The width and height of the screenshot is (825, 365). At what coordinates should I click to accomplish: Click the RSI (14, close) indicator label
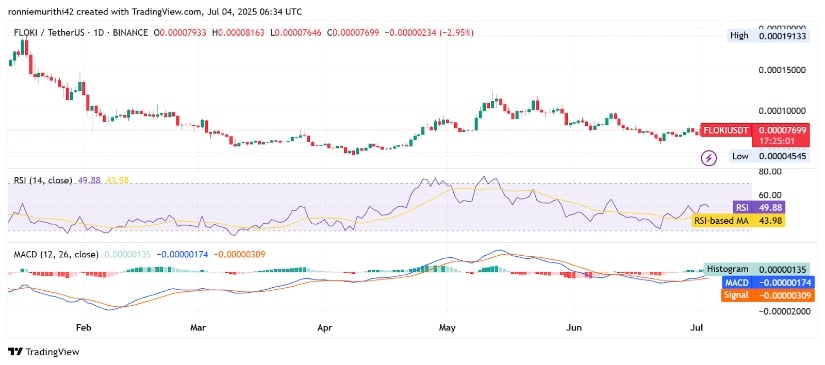(x=43, y=180)
